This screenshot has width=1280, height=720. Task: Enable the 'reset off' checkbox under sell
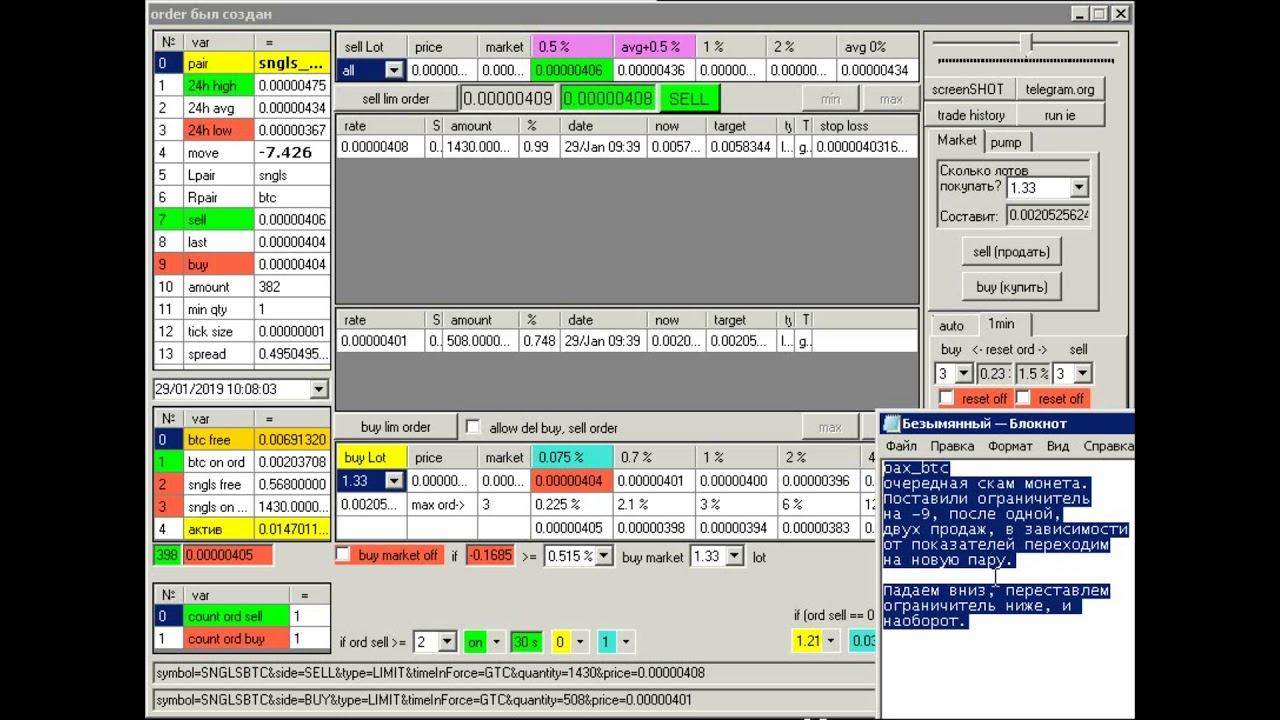click(1022, 398)
